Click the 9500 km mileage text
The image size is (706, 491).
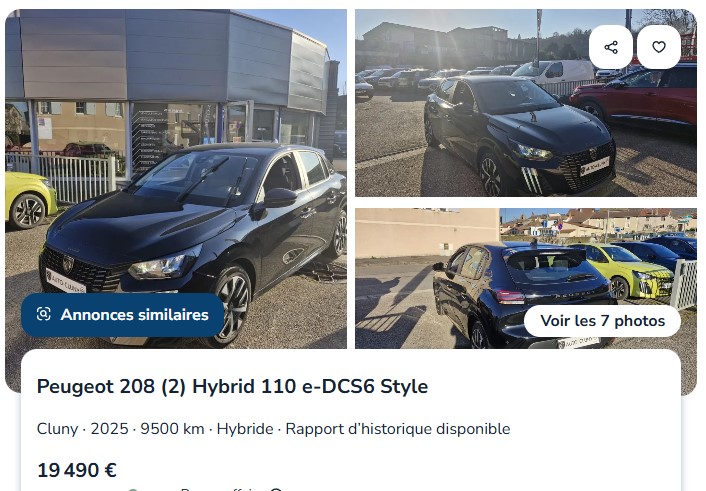172,429
